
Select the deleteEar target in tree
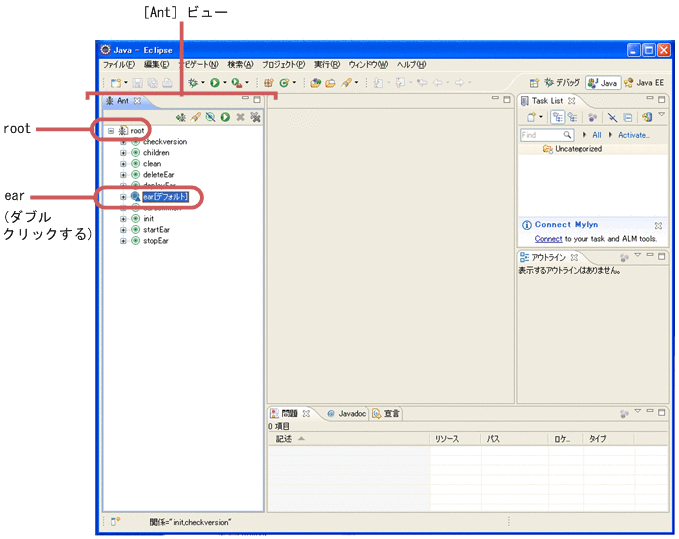click(158, 175)
